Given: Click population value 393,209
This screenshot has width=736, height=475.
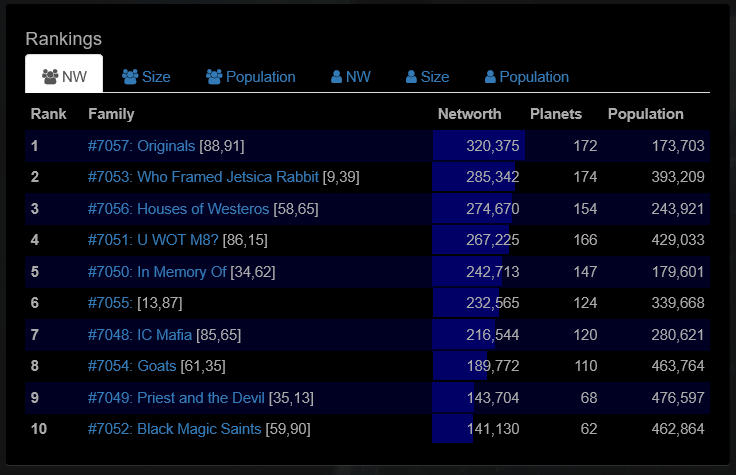Looking at the screenshot, I should (x=678, y=177).
